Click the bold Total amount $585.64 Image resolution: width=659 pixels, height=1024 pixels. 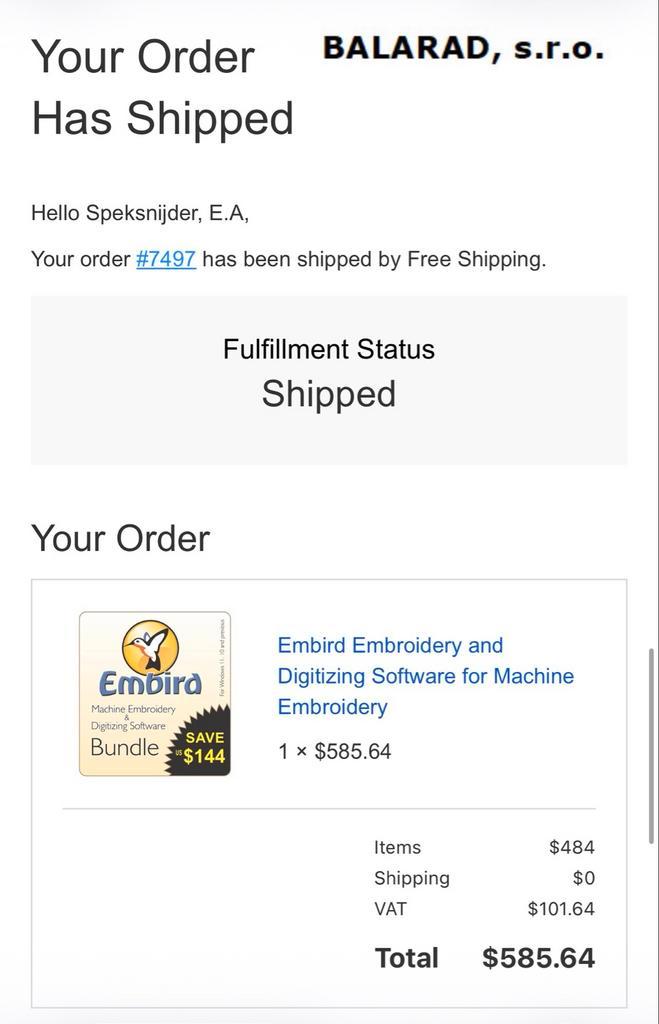[x=538, y=958]
